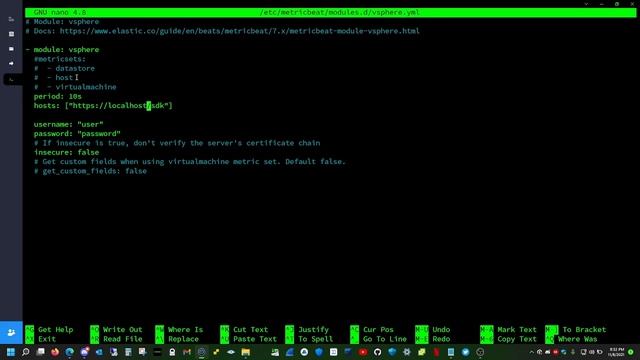The width and height of the screenshot is (640, 360).
Task: Click the '- module: vsphere' line
Action: tap(62, 49)
